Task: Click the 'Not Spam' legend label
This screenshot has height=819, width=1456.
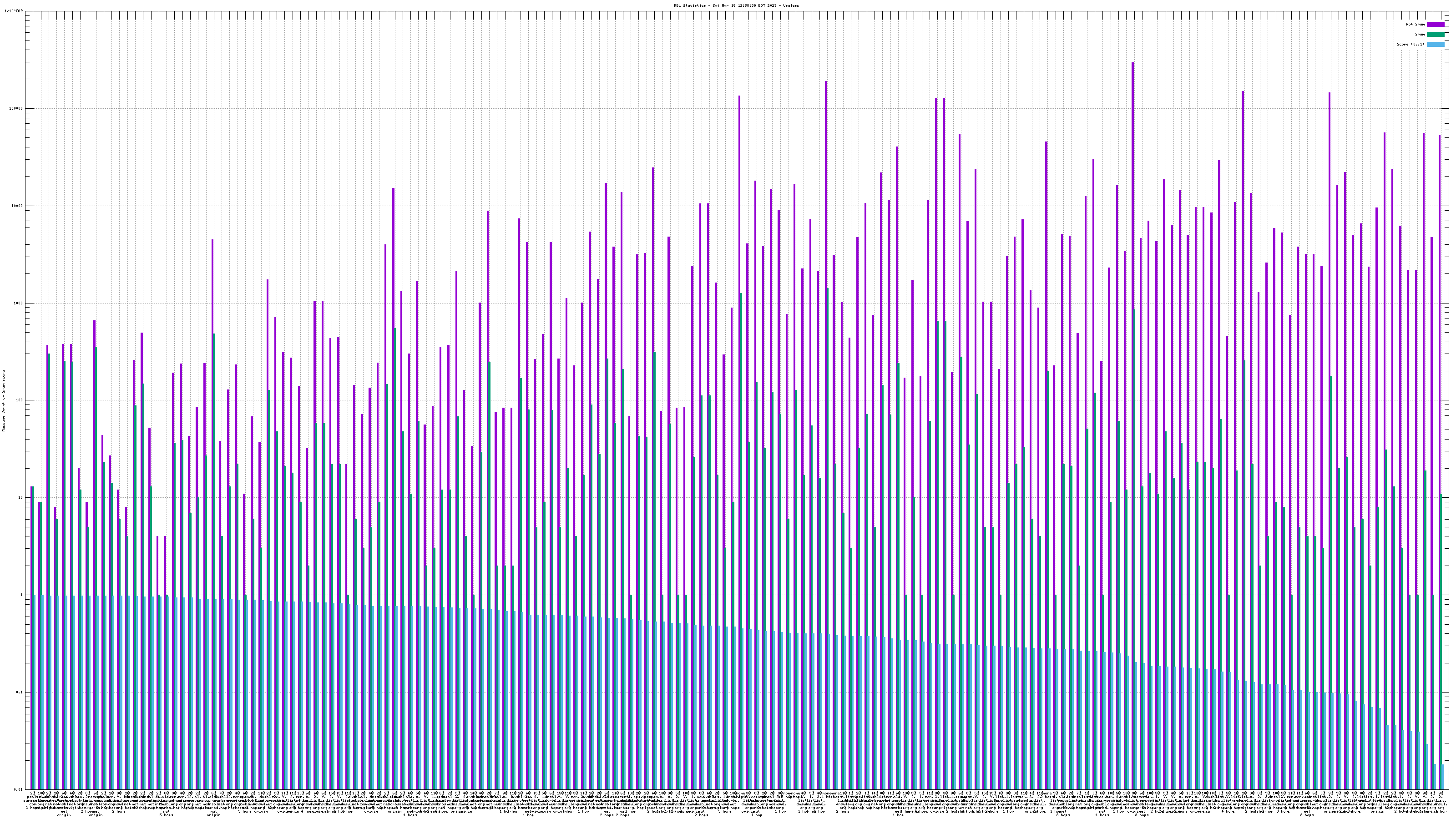Action: [x=1416, y=24]
